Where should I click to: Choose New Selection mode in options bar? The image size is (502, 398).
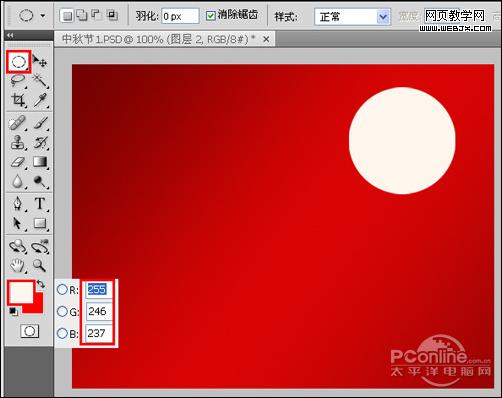[x=68, y=16]
